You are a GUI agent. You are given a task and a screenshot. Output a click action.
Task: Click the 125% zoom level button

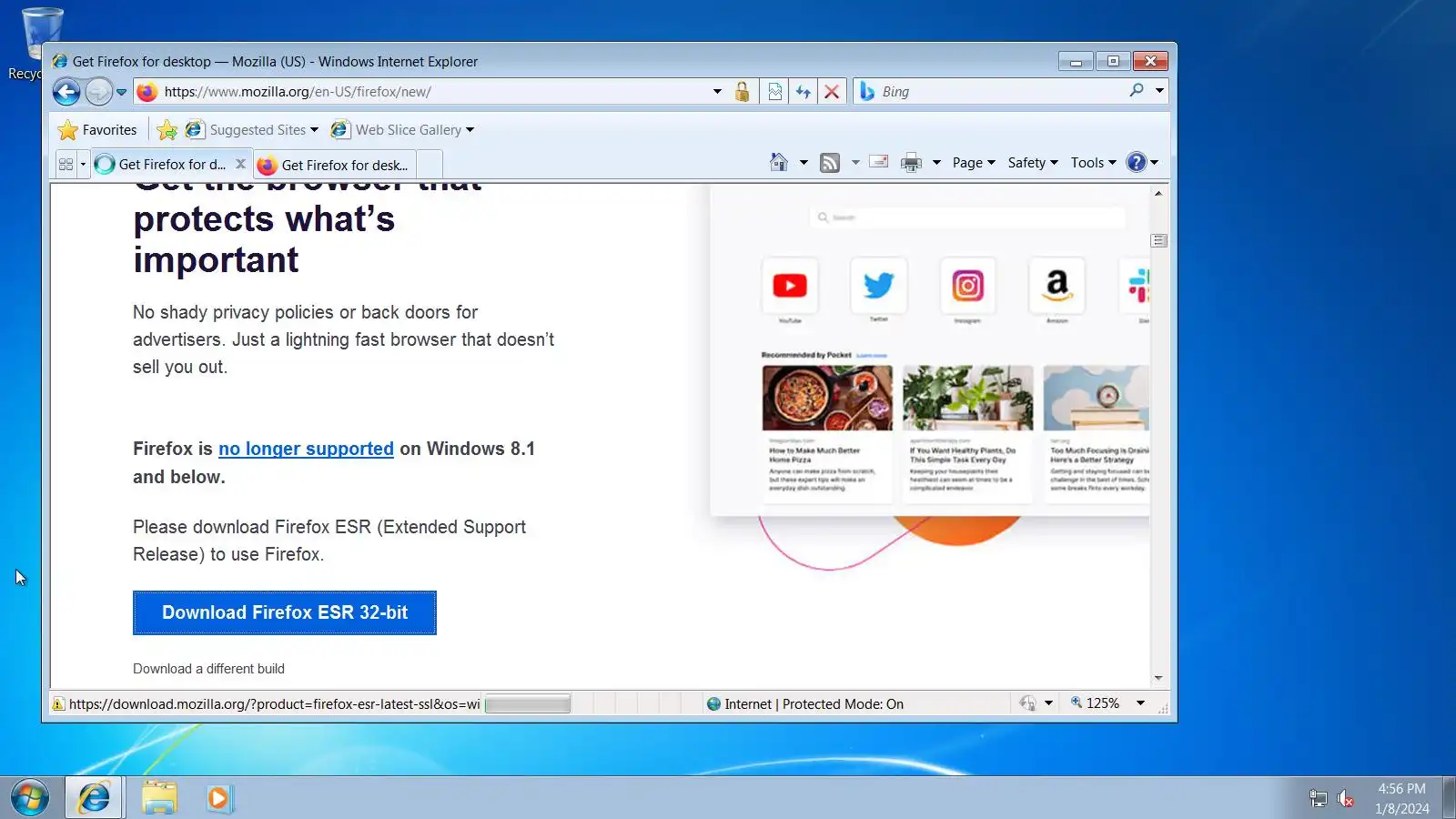point(1095,703)
